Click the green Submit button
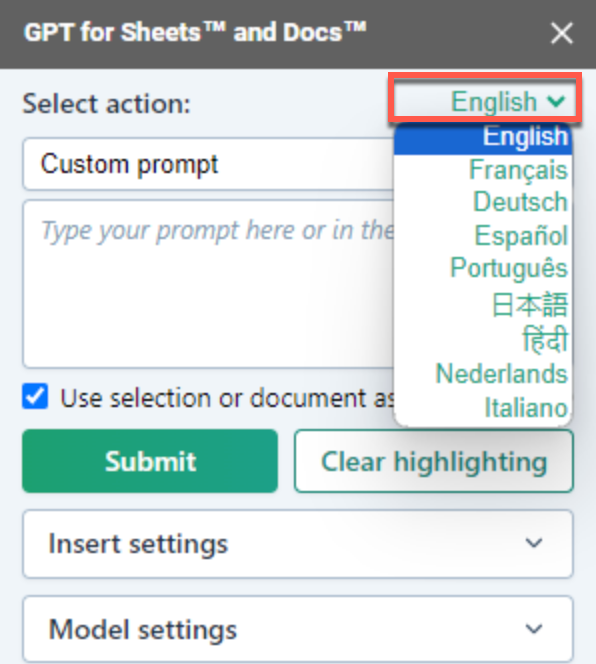This screenshot has width=596, height=664. pos(150,461)
